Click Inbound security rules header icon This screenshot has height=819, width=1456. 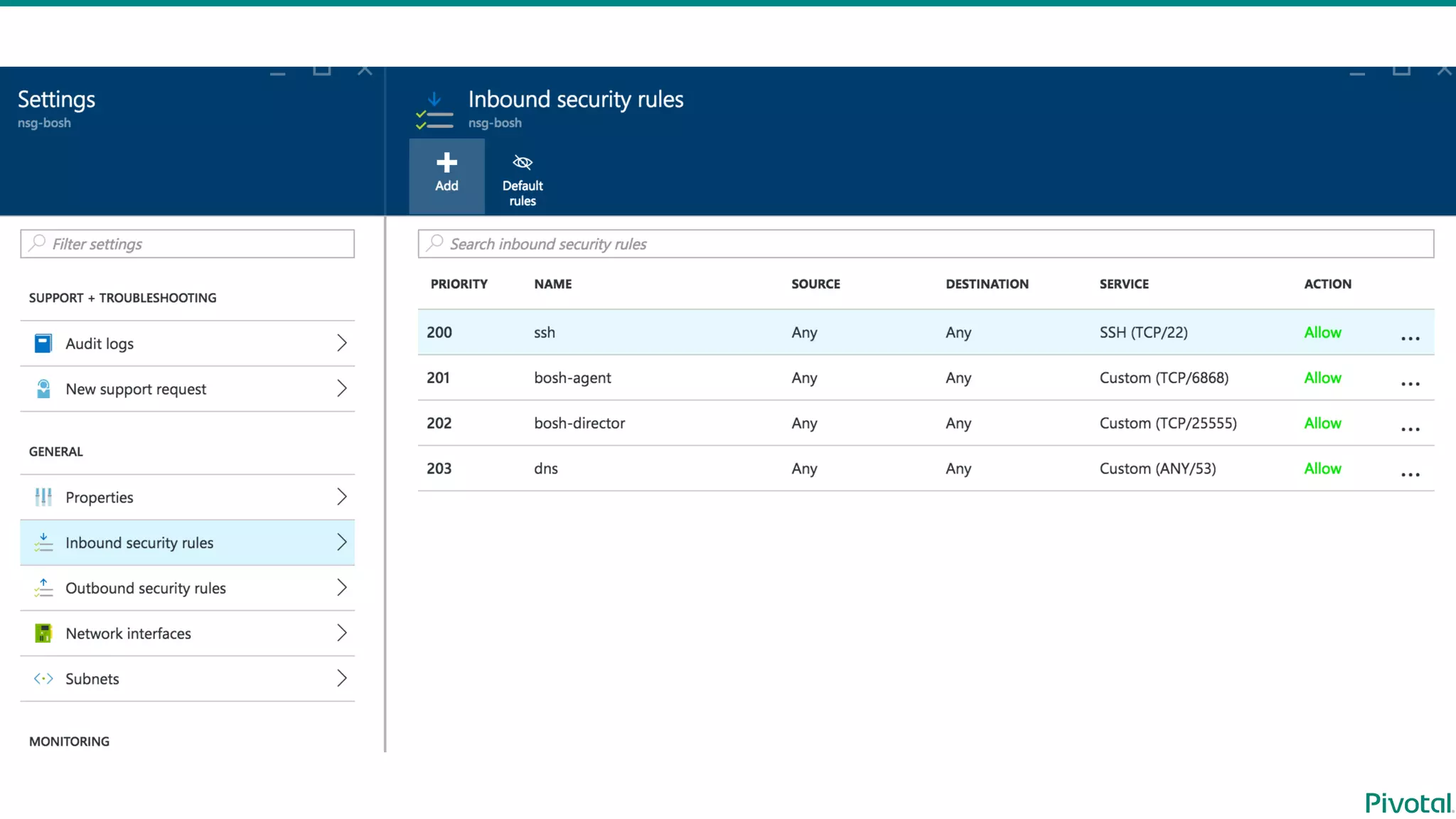tap(434, 111)
